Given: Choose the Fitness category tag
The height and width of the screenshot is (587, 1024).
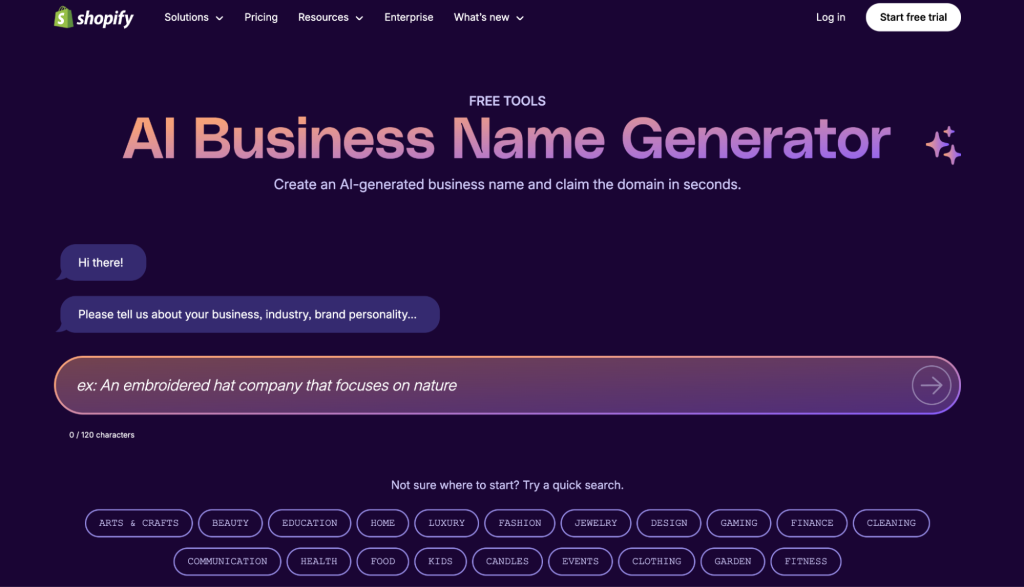Looking at the screenshot, I should coord(806,562).
